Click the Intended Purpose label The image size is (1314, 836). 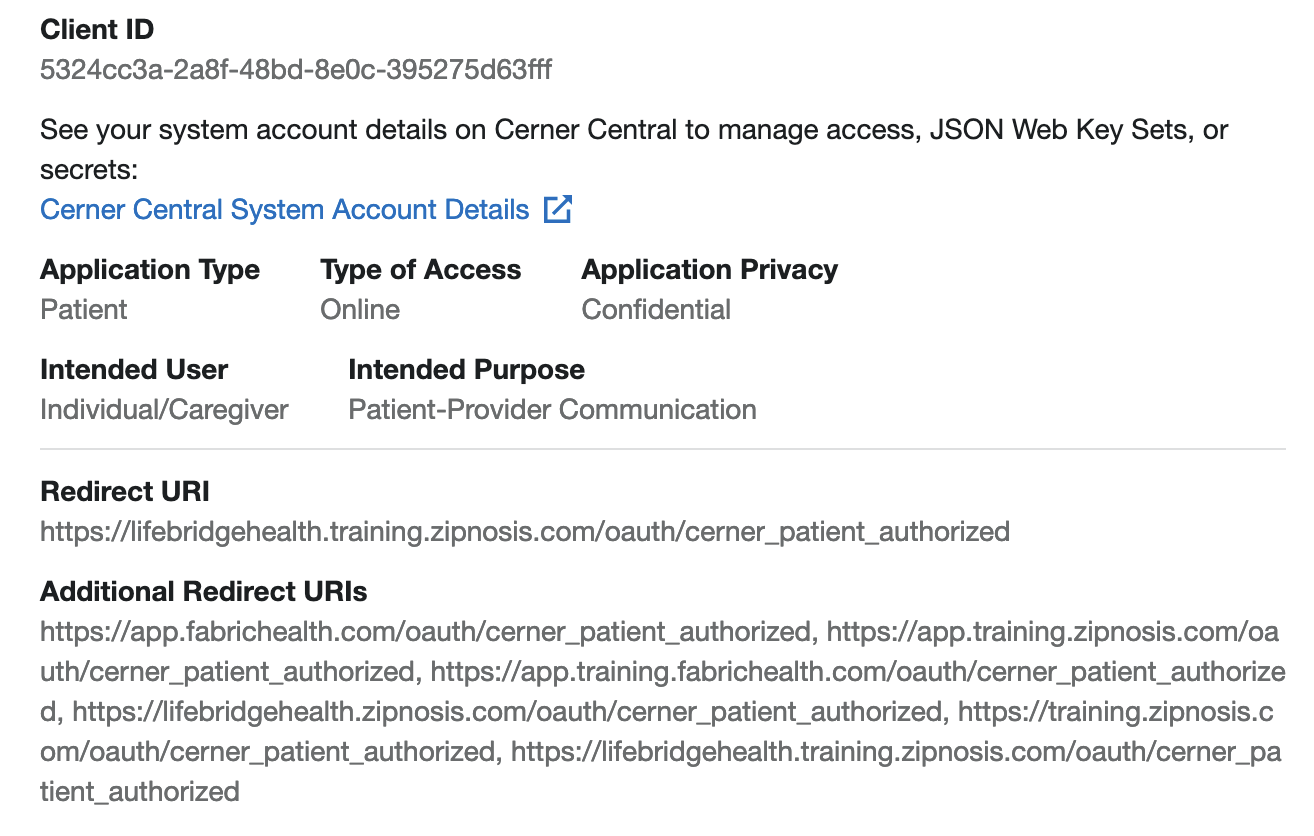point(466,370)
